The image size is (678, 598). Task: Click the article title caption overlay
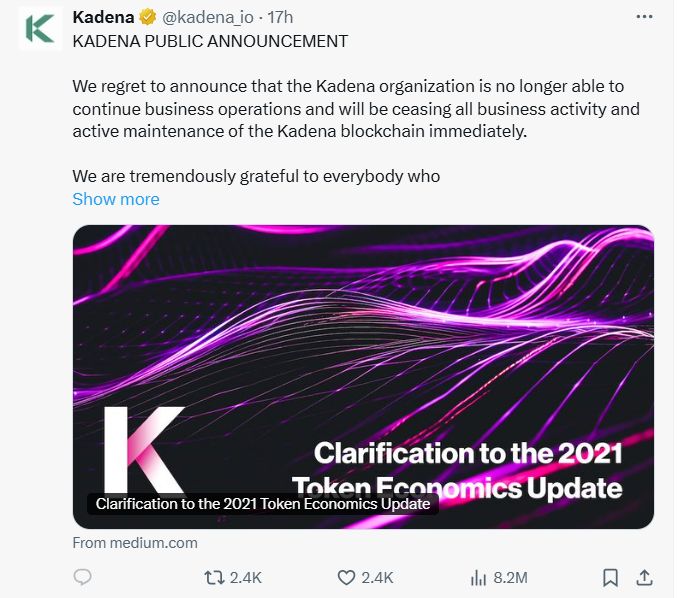coord(262,504)
